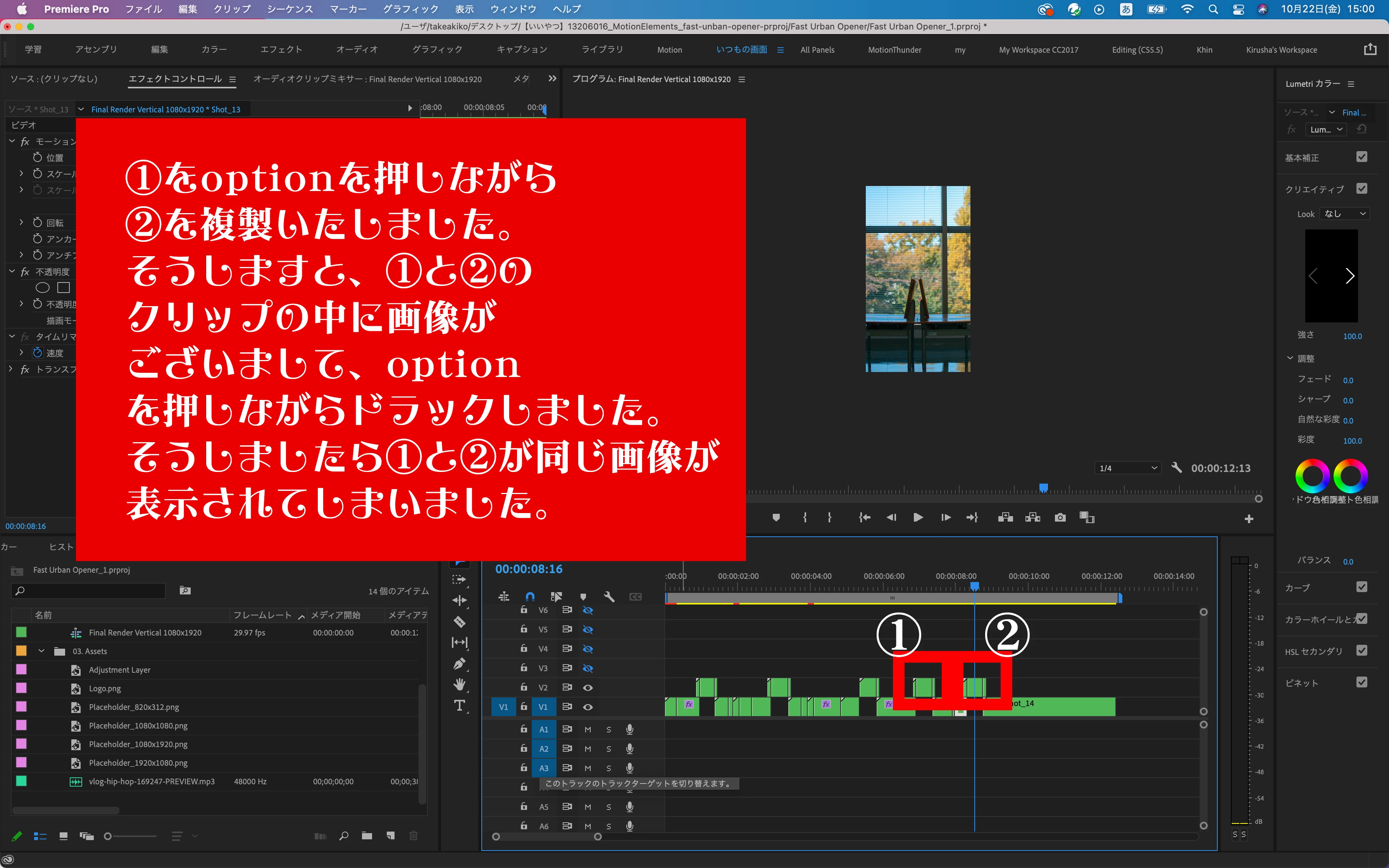Toggle V2 track output eye
The image size is (1389, 868).
click(588, 687)
